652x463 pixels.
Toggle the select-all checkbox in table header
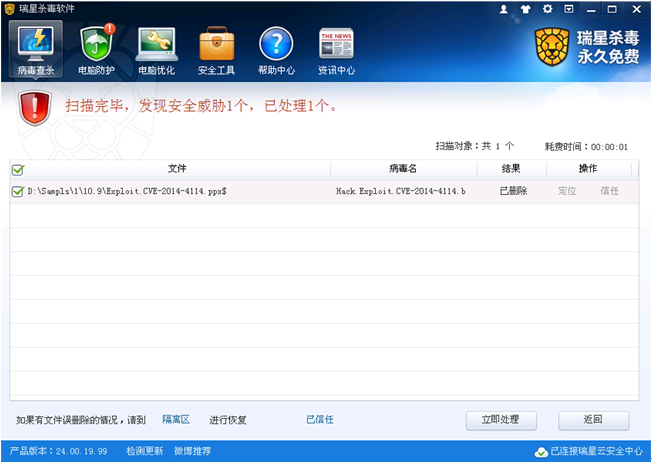(x=18, y=170)
